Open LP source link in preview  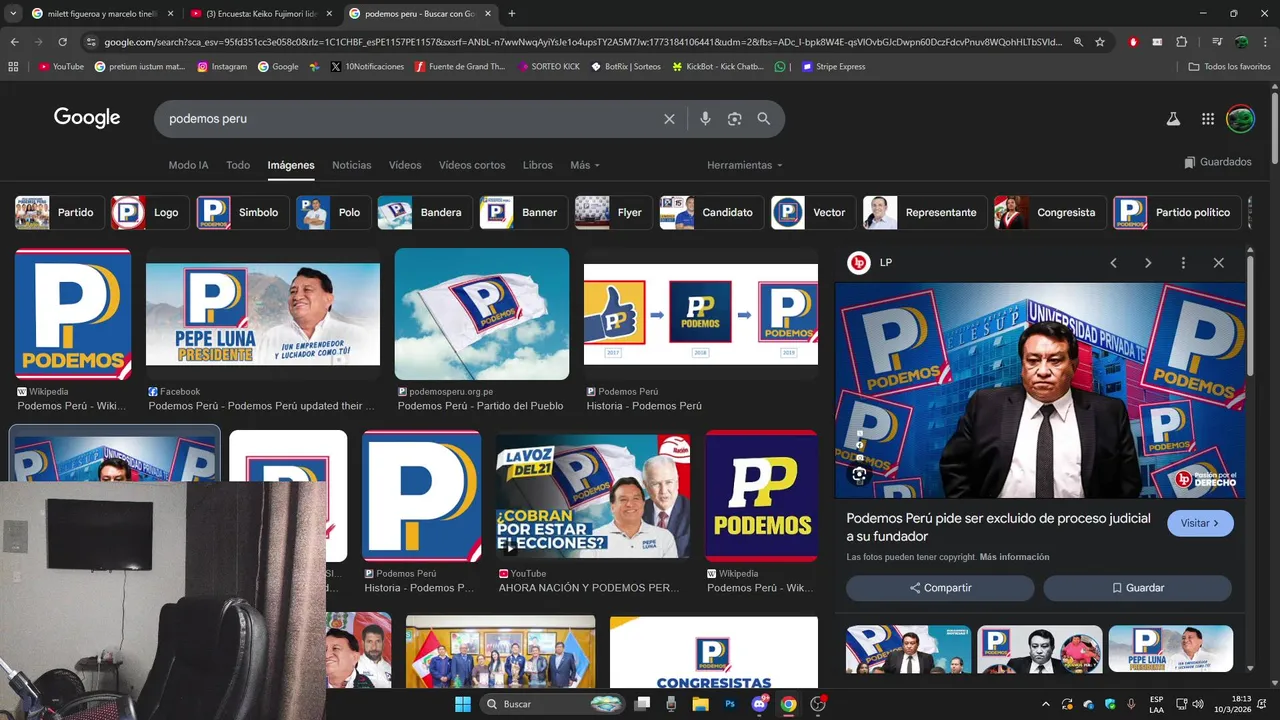[x=871, y=263]
